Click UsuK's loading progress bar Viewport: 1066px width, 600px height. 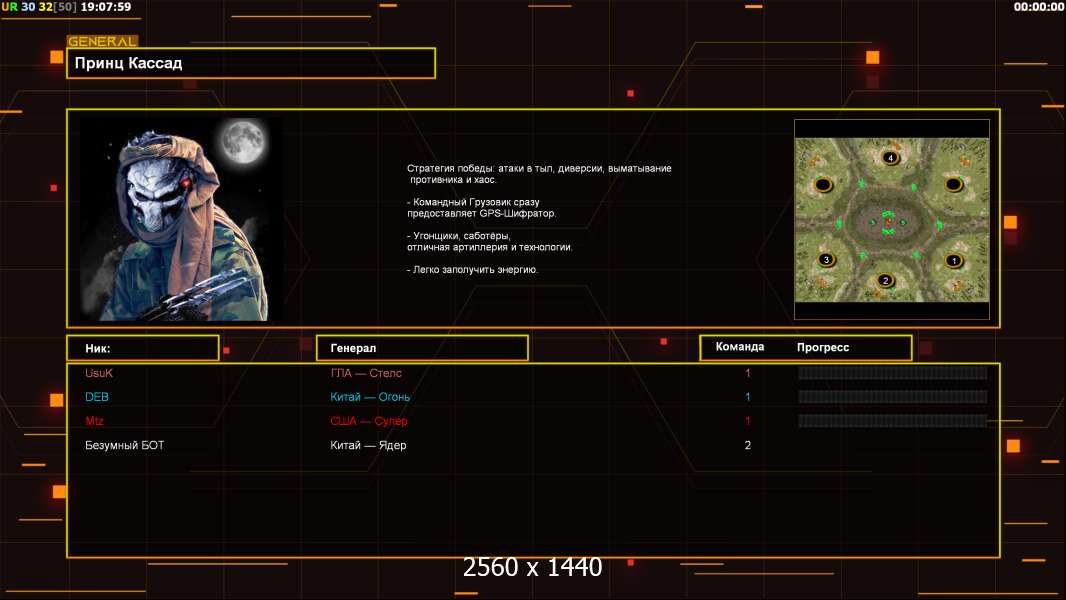click(x=892, y=372)
